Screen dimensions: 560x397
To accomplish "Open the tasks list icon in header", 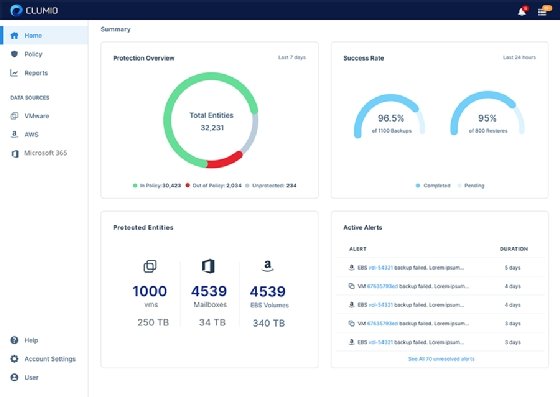I will pos(543,11).
